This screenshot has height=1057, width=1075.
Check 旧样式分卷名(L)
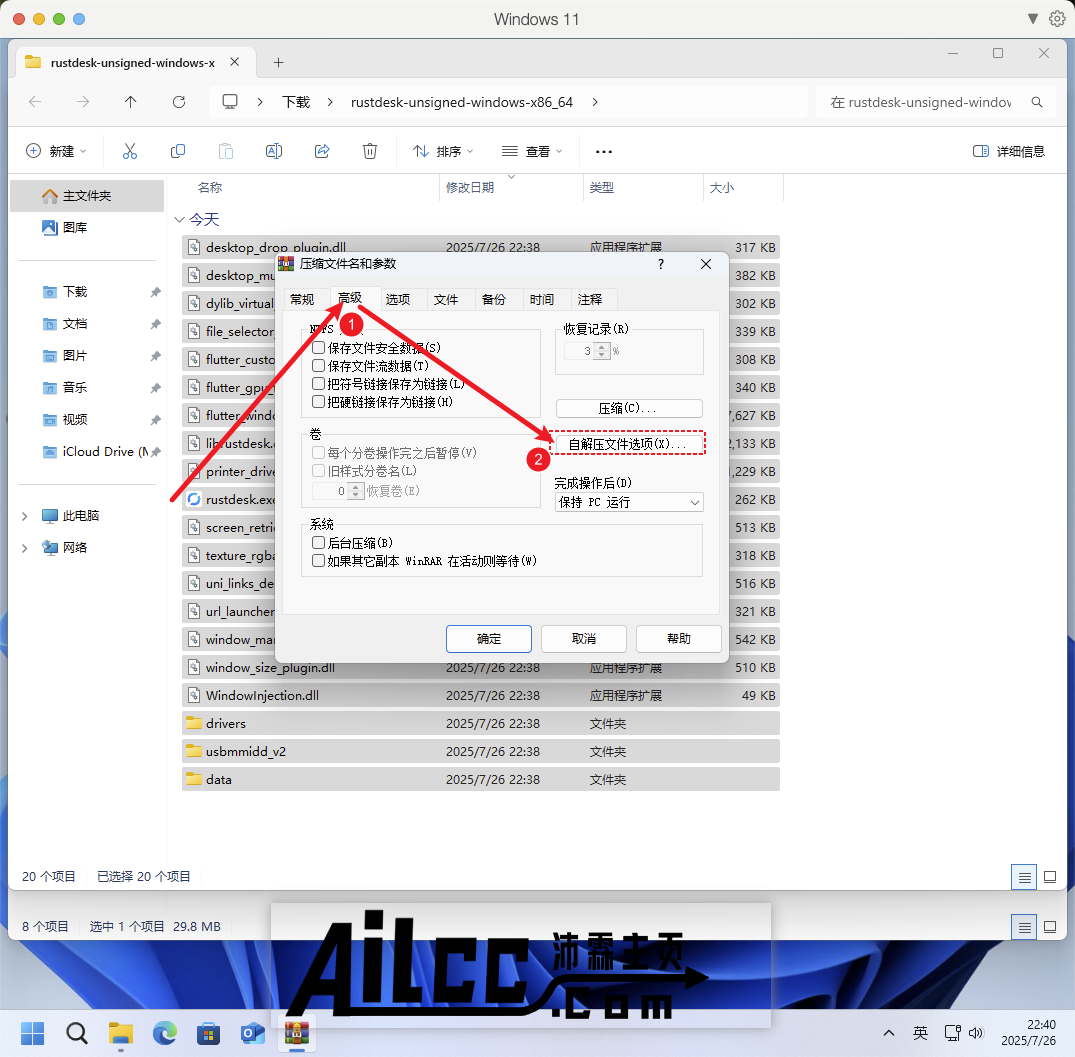coord(318,471)
